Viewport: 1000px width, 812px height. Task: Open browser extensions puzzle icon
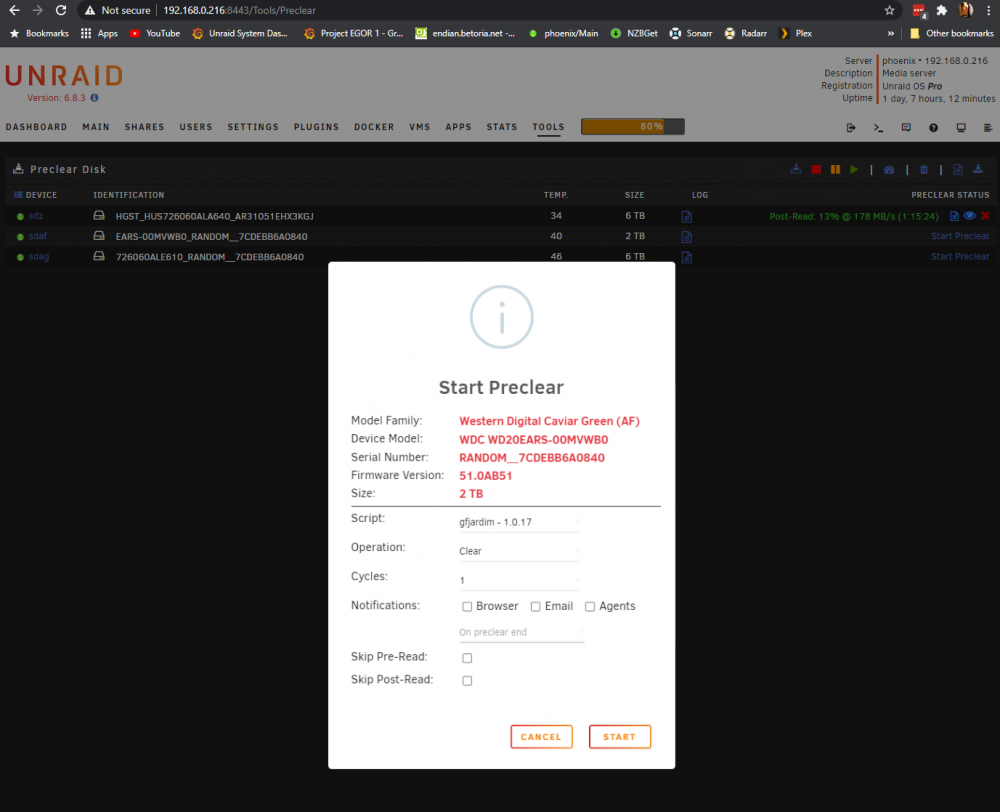point(941,10)
